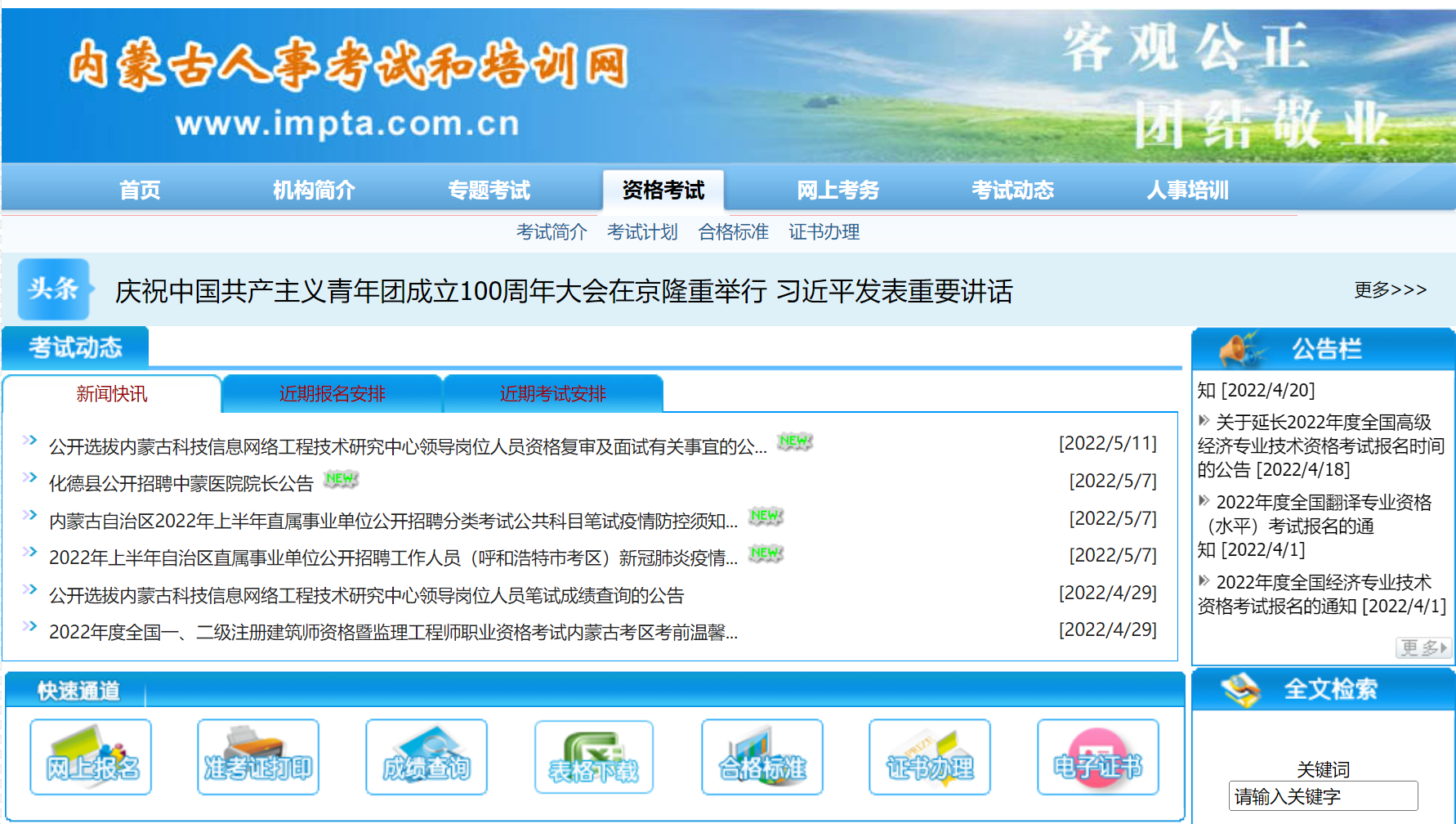Image resolution: width=1456 pixels, height=824 pixels.
Task: Click the 头条 headline badge
Action: pos(54,289)
